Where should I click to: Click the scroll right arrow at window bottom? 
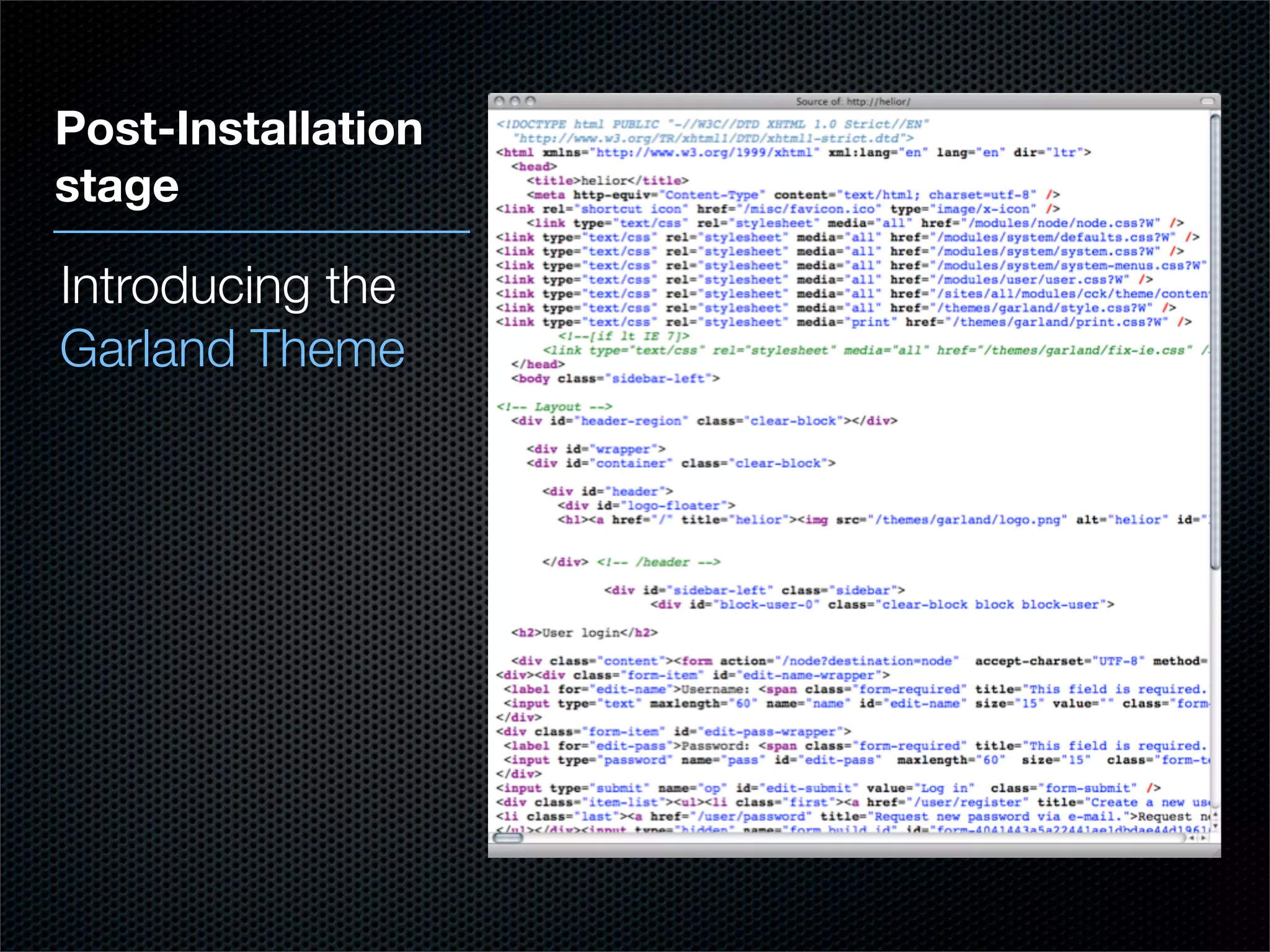click(x=1204, y=838)
